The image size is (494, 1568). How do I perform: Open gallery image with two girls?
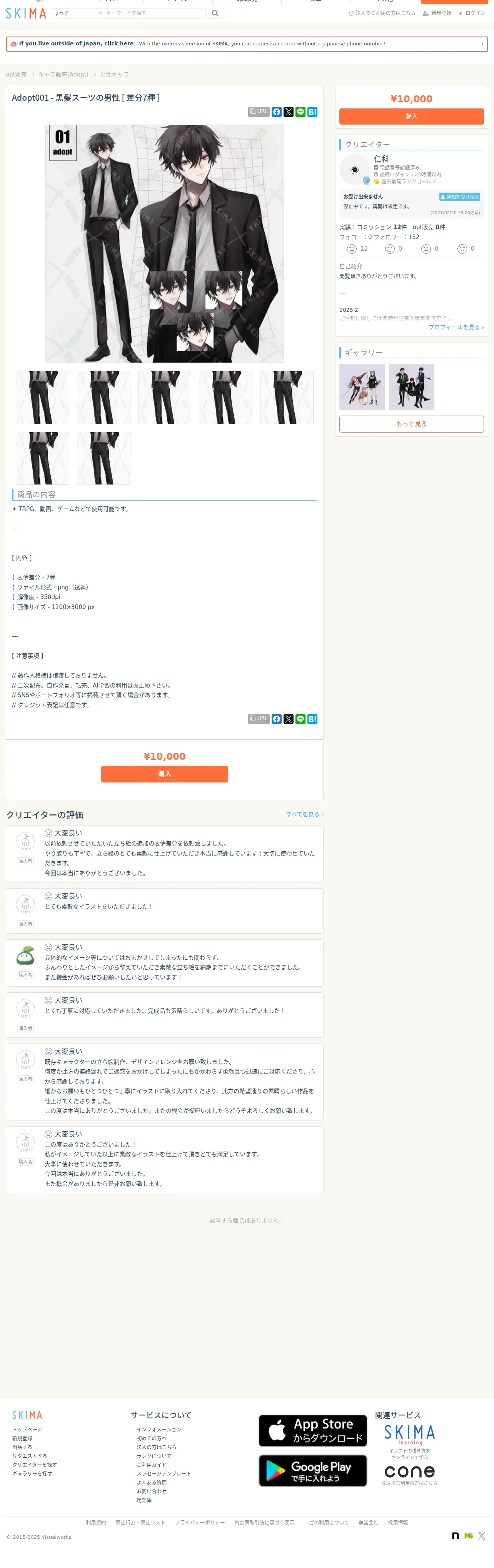click(362, 387)
